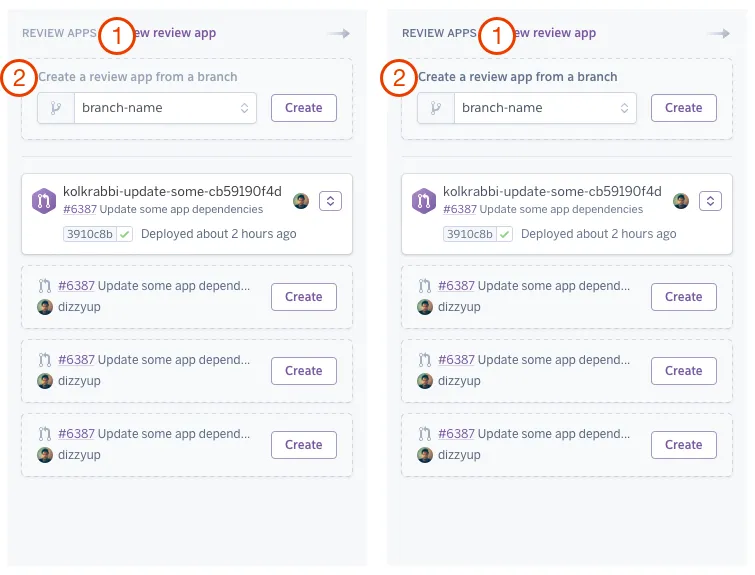Screen dimensions: 755x575
Task: Create review app from branch, right panel
Action: click(684, 108)
